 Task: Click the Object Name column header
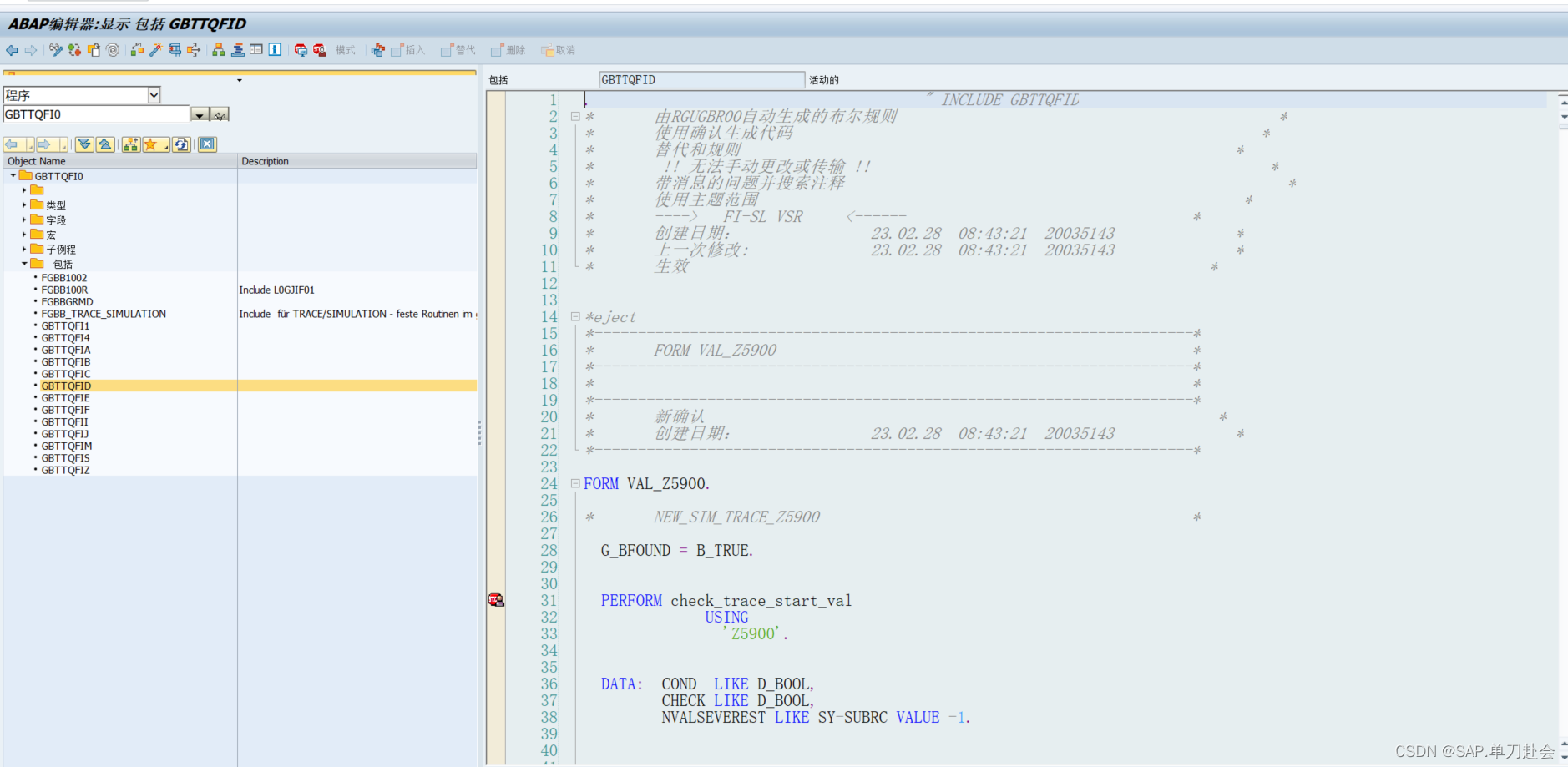120,161
